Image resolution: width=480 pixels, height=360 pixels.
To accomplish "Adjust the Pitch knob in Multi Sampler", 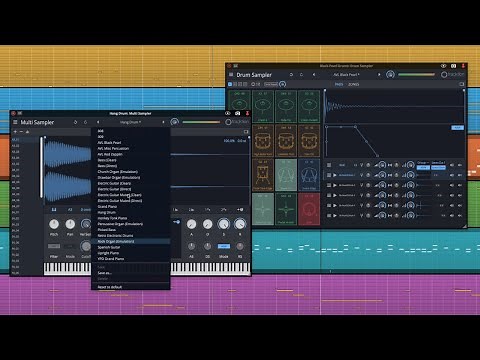I will (54, 224).
